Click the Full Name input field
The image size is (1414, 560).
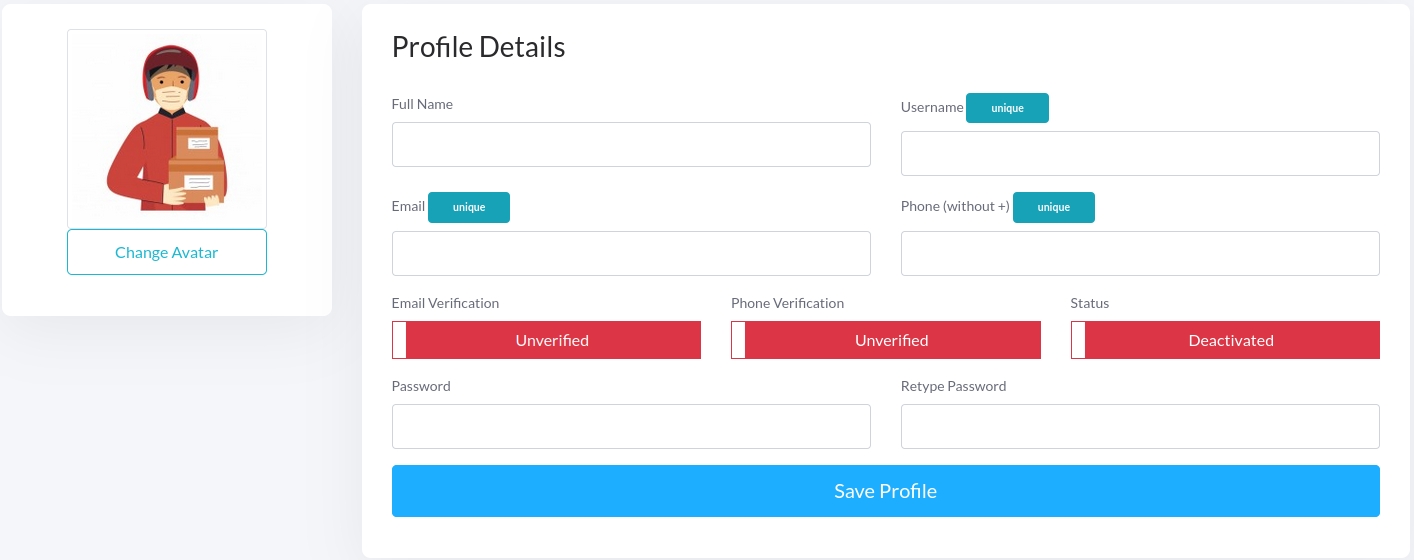tap(631, 145)
